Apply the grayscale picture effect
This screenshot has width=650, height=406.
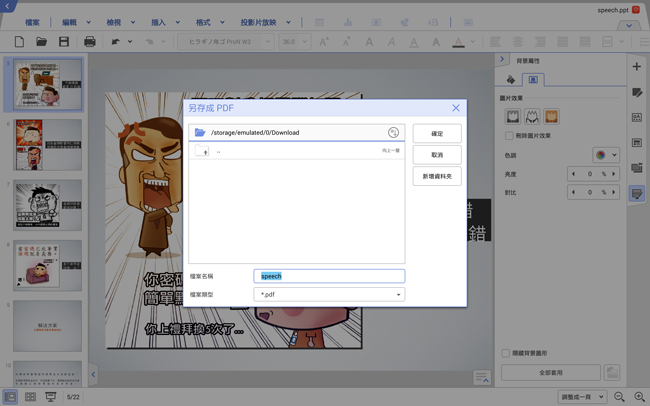513,117
